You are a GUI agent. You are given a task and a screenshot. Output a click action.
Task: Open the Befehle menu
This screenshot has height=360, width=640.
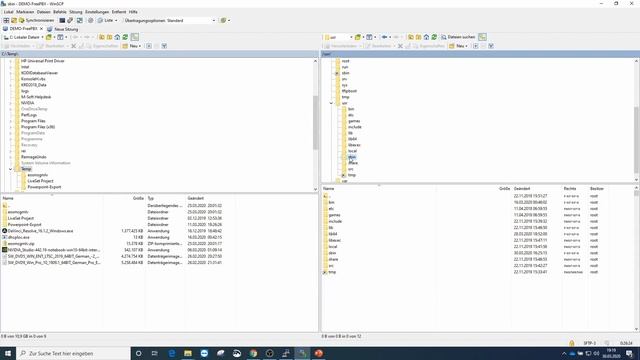point(60,12)
